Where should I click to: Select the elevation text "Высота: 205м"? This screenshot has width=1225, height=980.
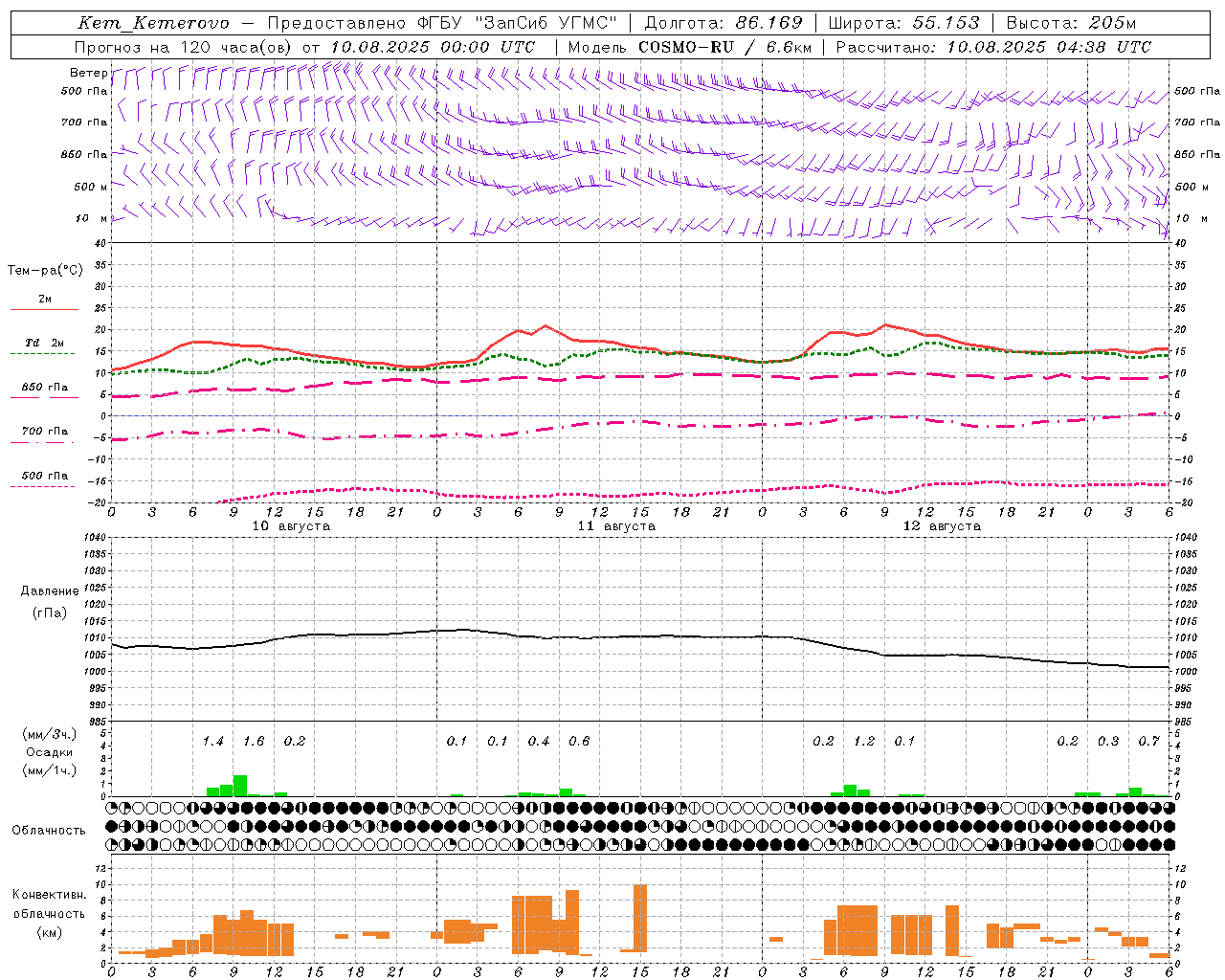click(x=1072, y=23)
